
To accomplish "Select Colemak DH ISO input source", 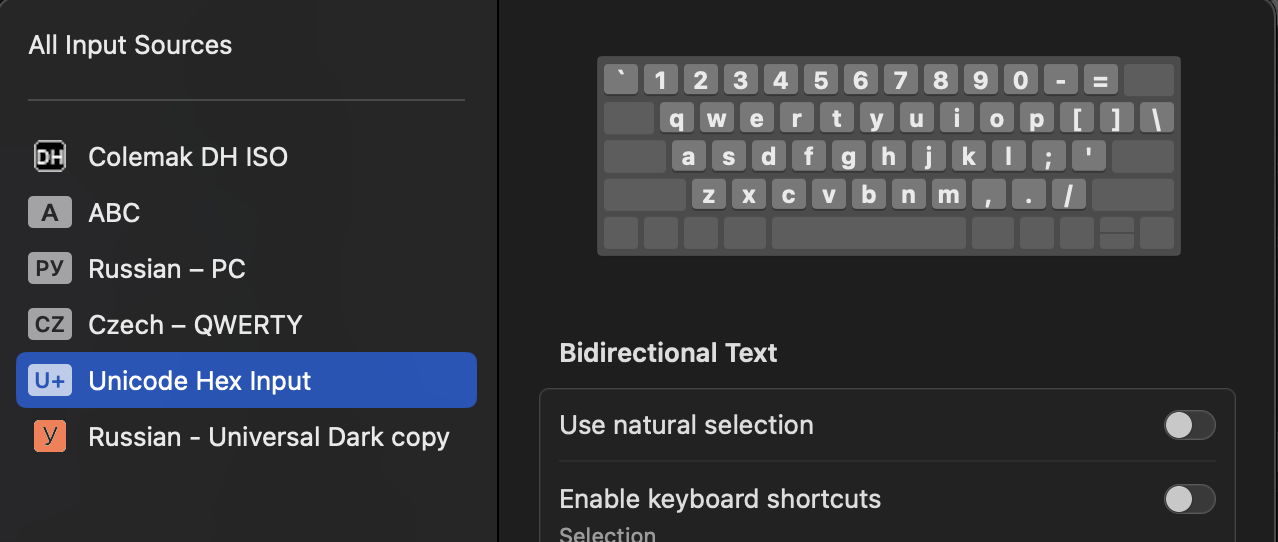I will click(x=188, y=157).
